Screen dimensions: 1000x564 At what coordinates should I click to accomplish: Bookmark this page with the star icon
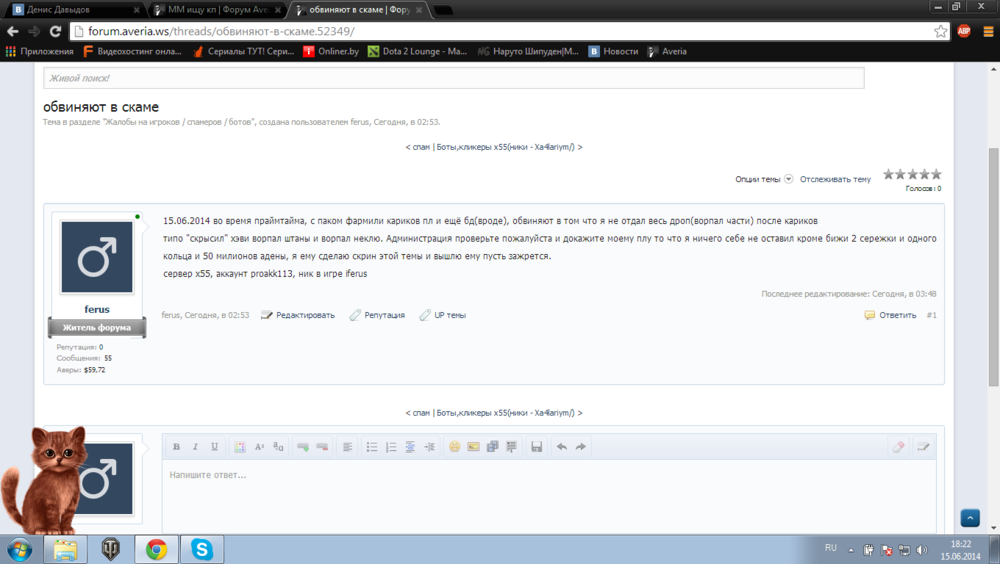(x=940, y=31)
